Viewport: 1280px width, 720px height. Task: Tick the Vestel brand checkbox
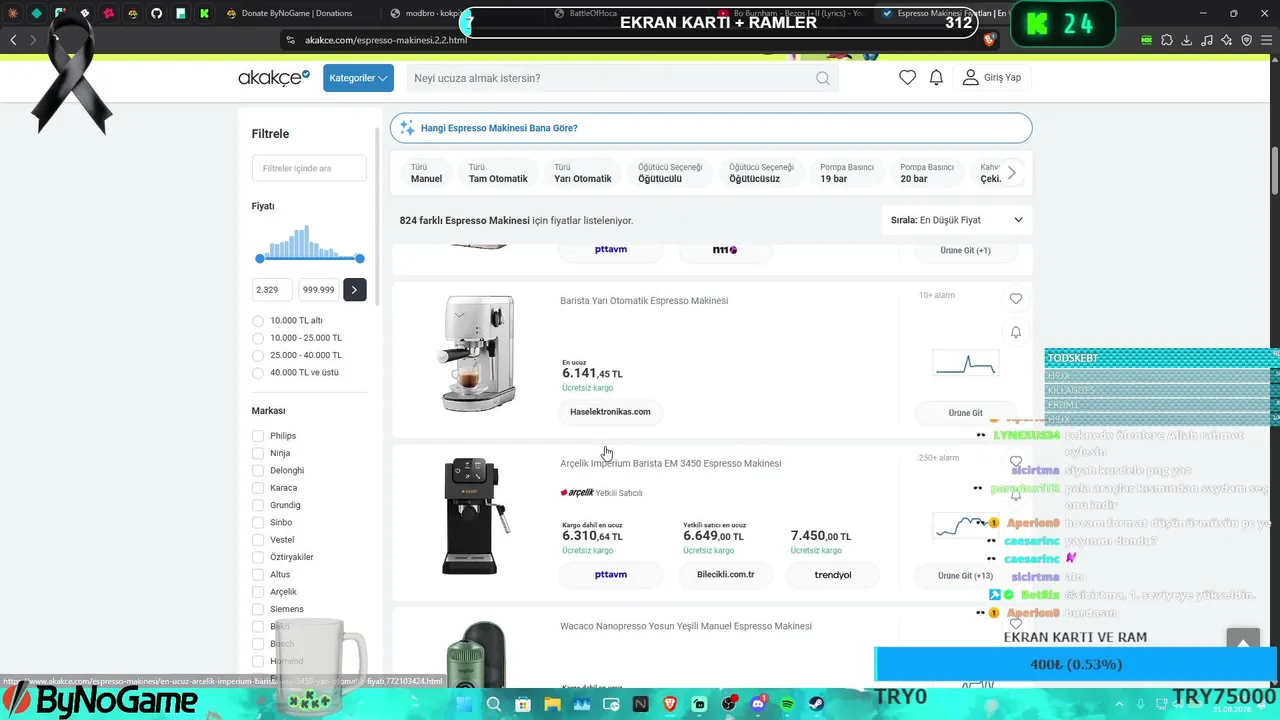coord(258,540)
